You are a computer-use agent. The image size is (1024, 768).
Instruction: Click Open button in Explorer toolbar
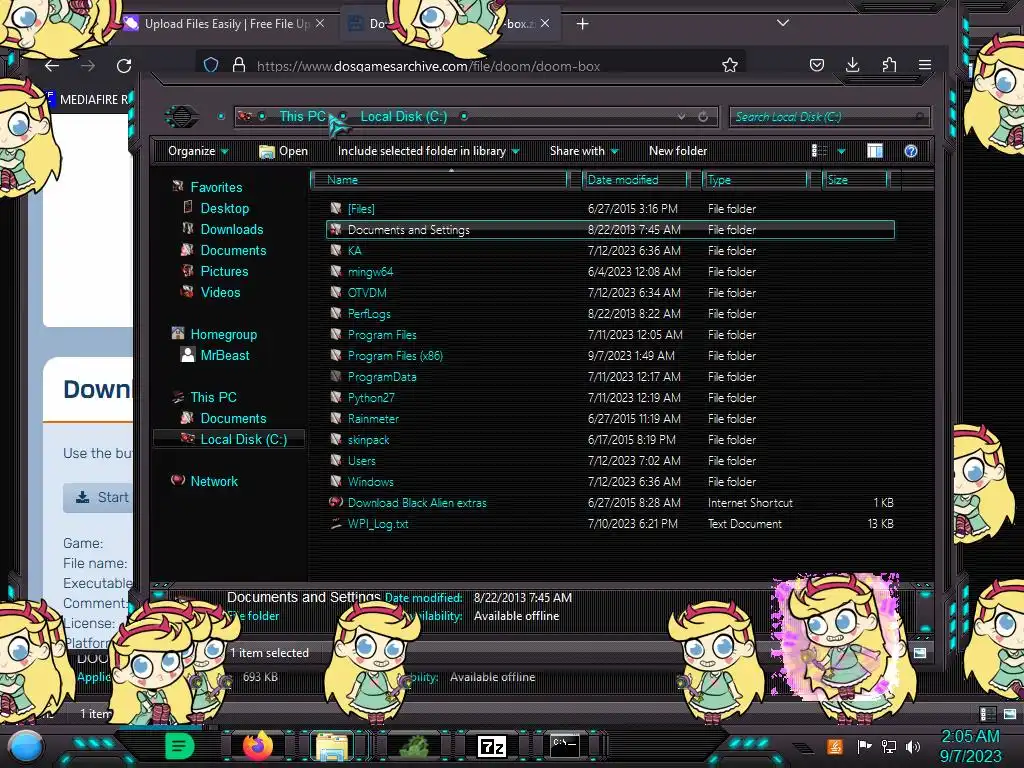[283, 151]
